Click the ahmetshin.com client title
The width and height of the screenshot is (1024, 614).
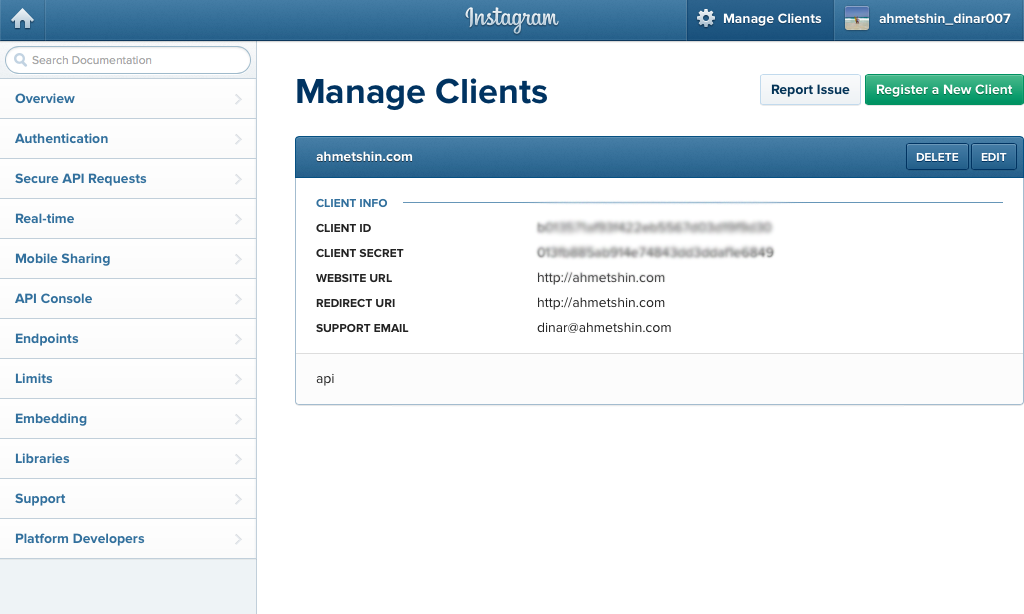pos(364,157)
